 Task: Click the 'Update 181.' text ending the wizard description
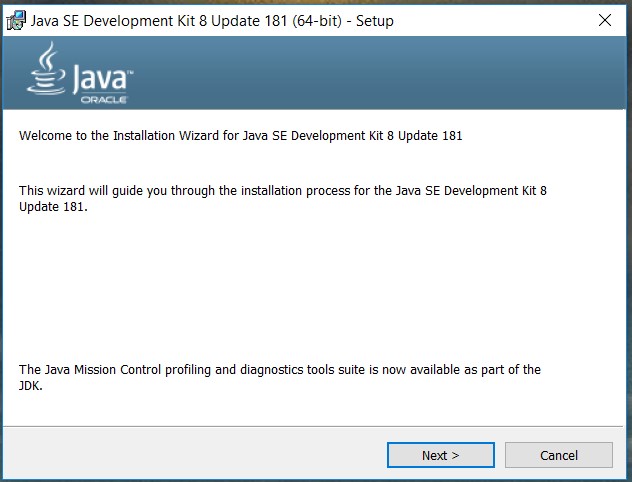click(54, 207)
